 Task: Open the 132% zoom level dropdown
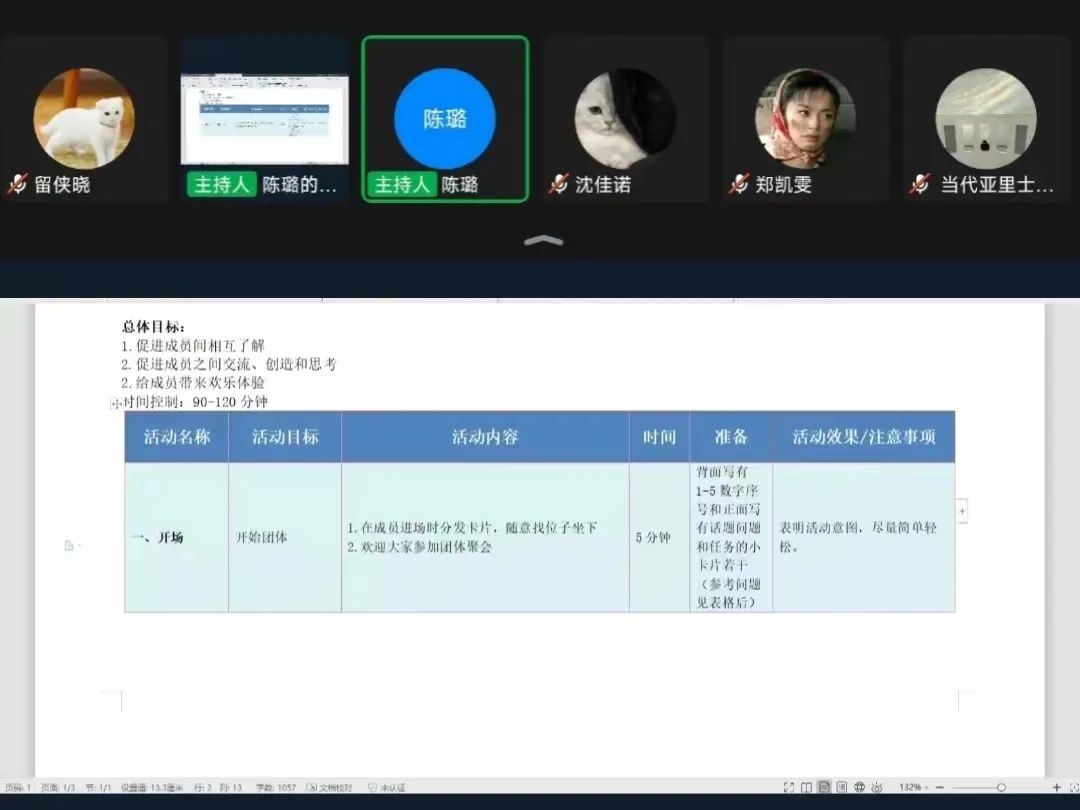913,788
